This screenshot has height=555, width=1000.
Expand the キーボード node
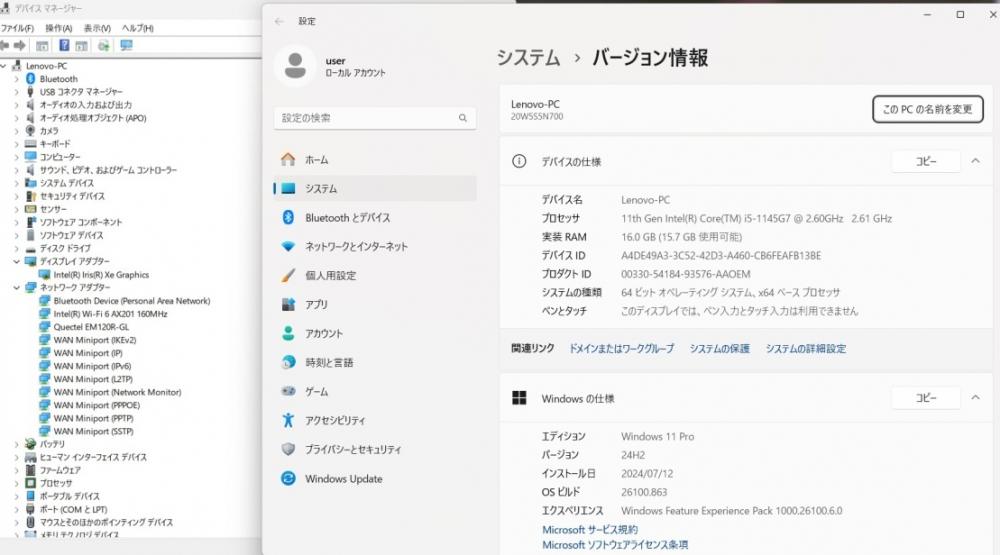coord(17,144)
